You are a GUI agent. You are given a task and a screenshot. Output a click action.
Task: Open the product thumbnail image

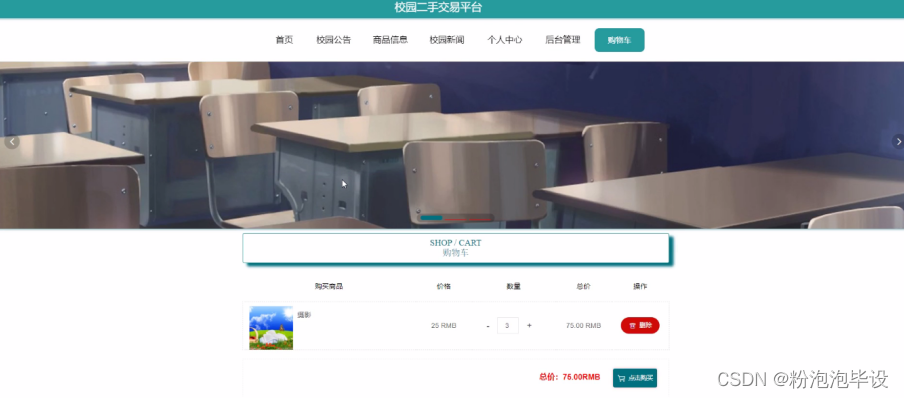coord(271,328)
